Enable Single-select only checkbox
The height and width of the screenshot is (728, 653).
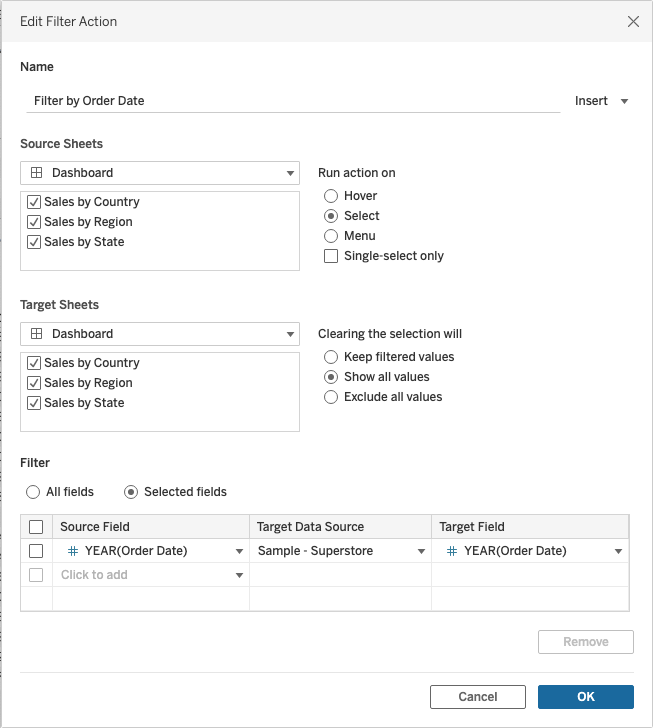(332, 256)
